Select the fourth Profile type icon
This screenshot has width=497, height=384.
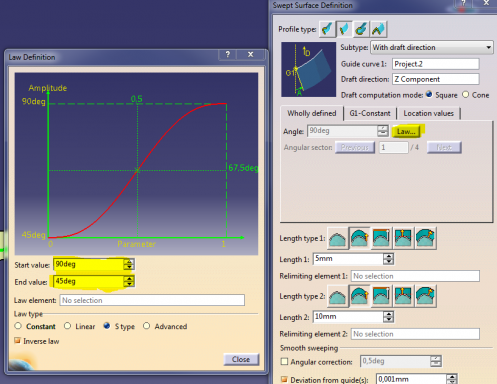point(378,29)
